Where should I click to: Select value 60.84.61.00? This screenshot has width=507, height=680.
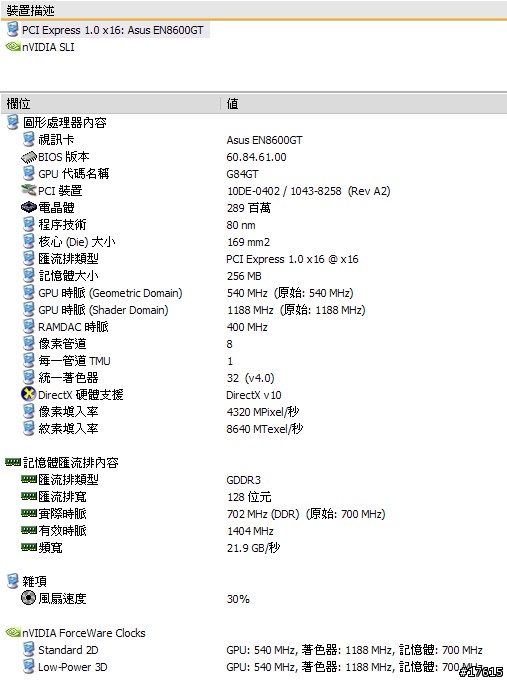256,157
